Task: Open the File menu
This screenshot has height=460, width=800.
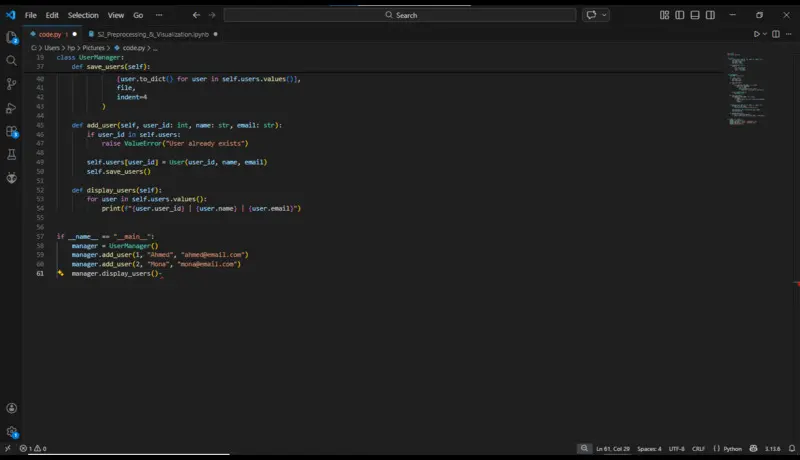Action: 31,15
